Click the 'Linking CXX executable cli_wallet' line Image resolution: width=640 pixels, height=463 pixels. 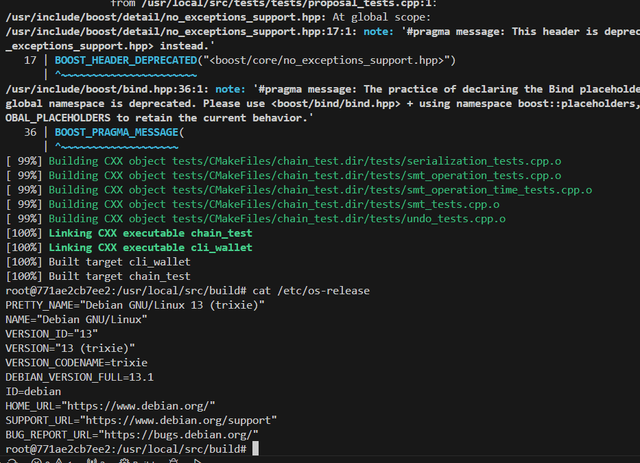[146, 247]
